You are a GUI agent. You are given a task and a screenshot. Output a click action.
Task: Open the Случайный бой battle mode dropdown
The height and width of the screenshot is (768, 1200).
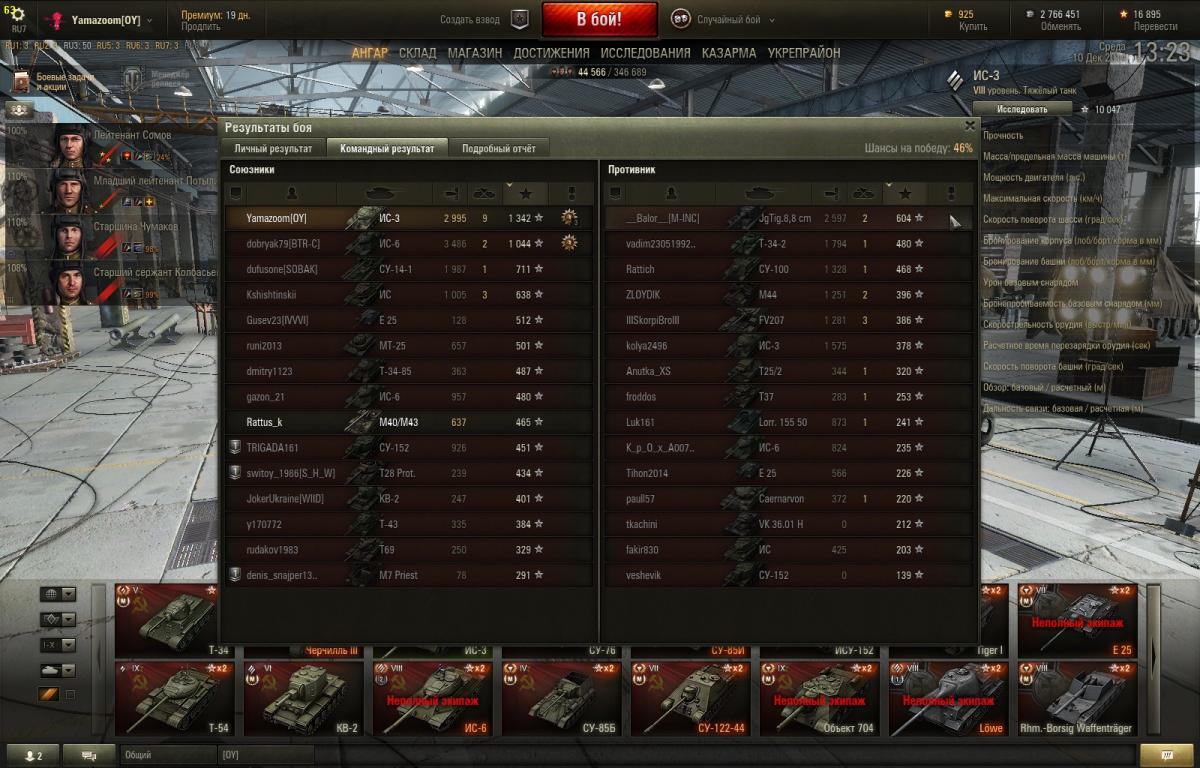click(715, 19)
